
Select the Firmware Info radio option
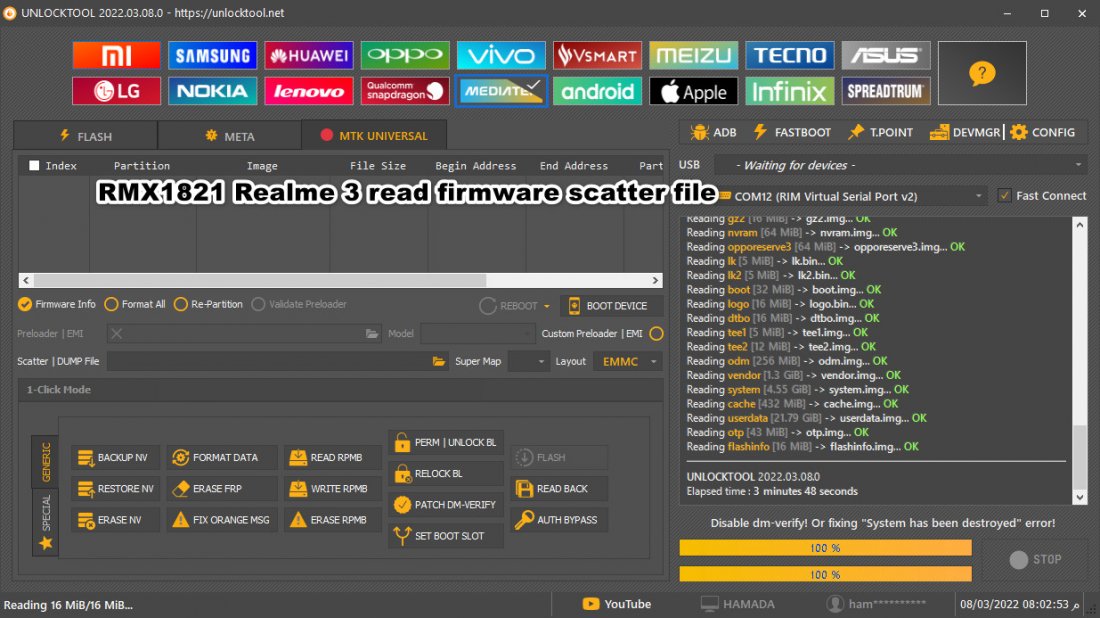tap(56, 304)
